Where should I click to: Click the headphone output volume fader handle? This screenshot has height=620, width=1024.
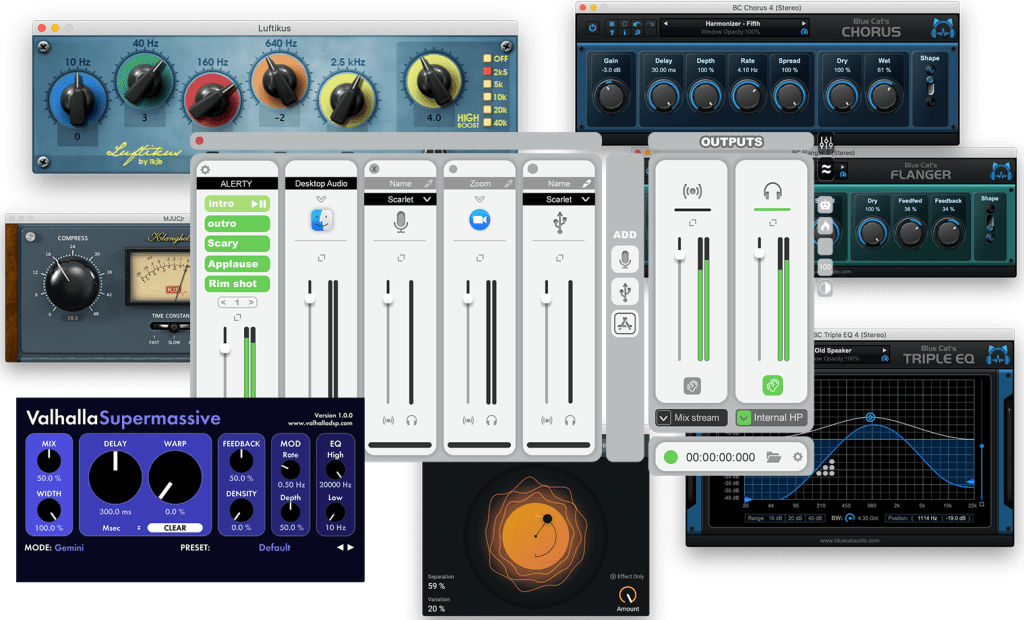coord(760,253)
